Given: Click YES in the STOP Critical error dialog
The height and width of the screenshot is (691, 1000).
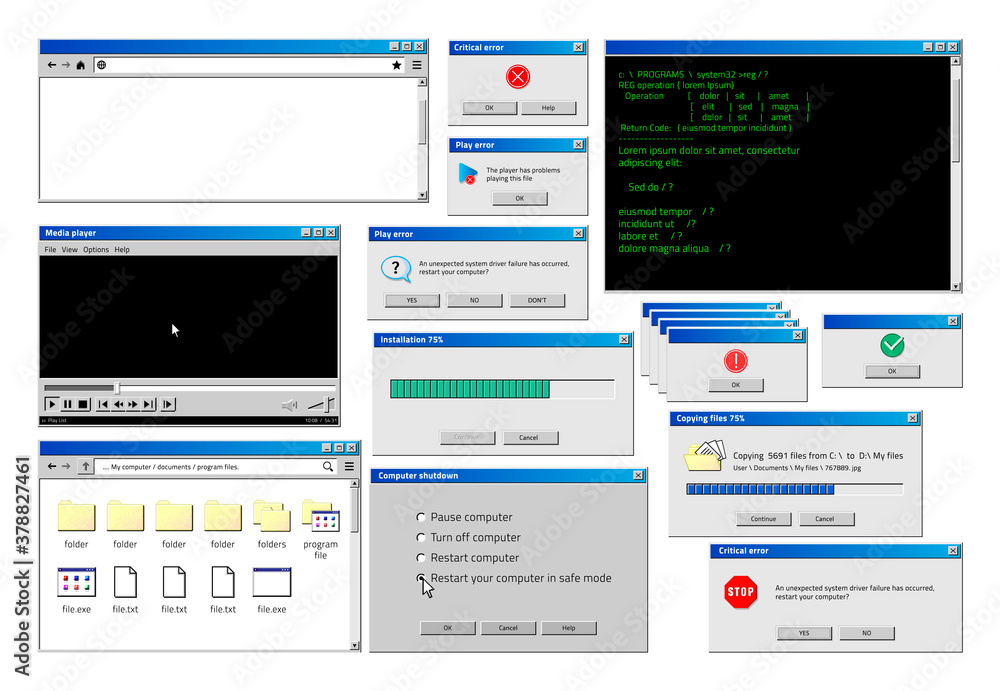Looking at the screenshot, I should tap(804, 633).
